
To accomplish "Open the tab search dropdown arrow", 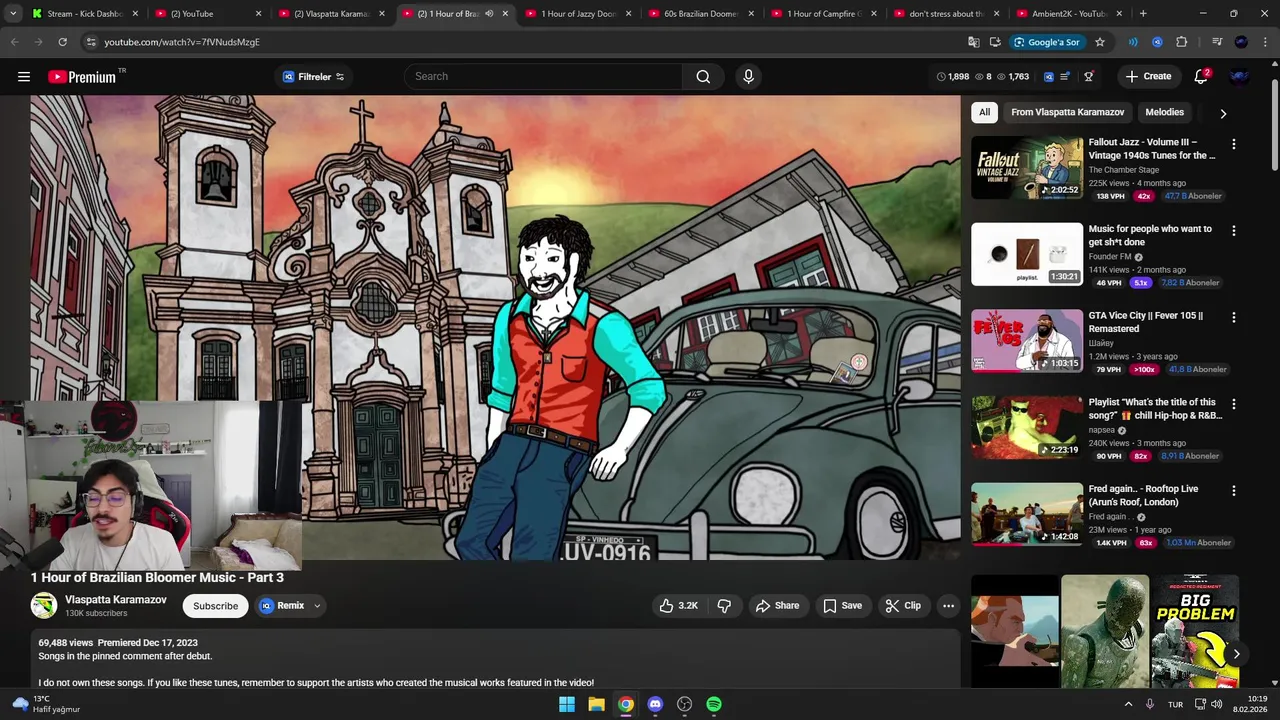I will point(13,14).
